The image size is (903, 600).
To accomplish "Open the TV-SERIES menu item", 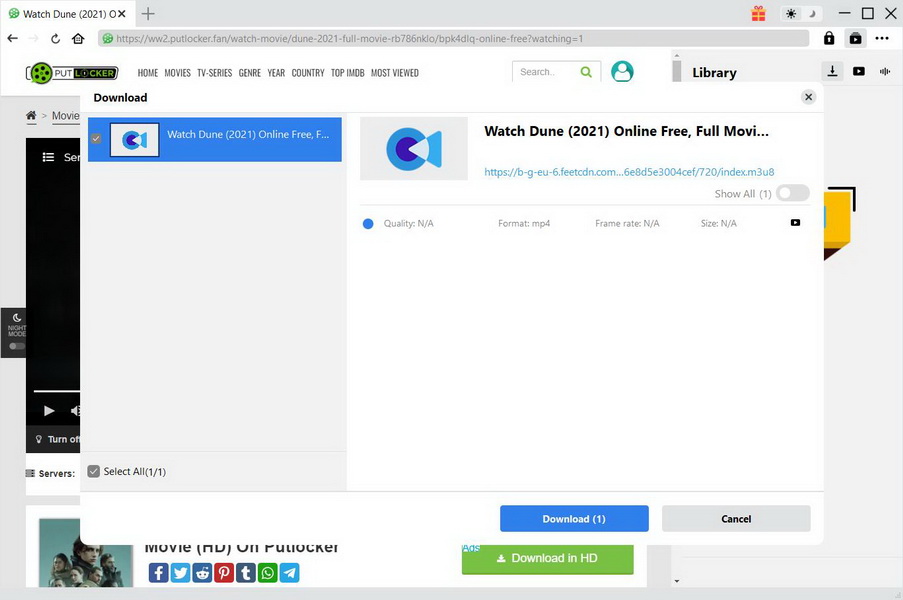I will pyautogui.click(x=214, y=73).
